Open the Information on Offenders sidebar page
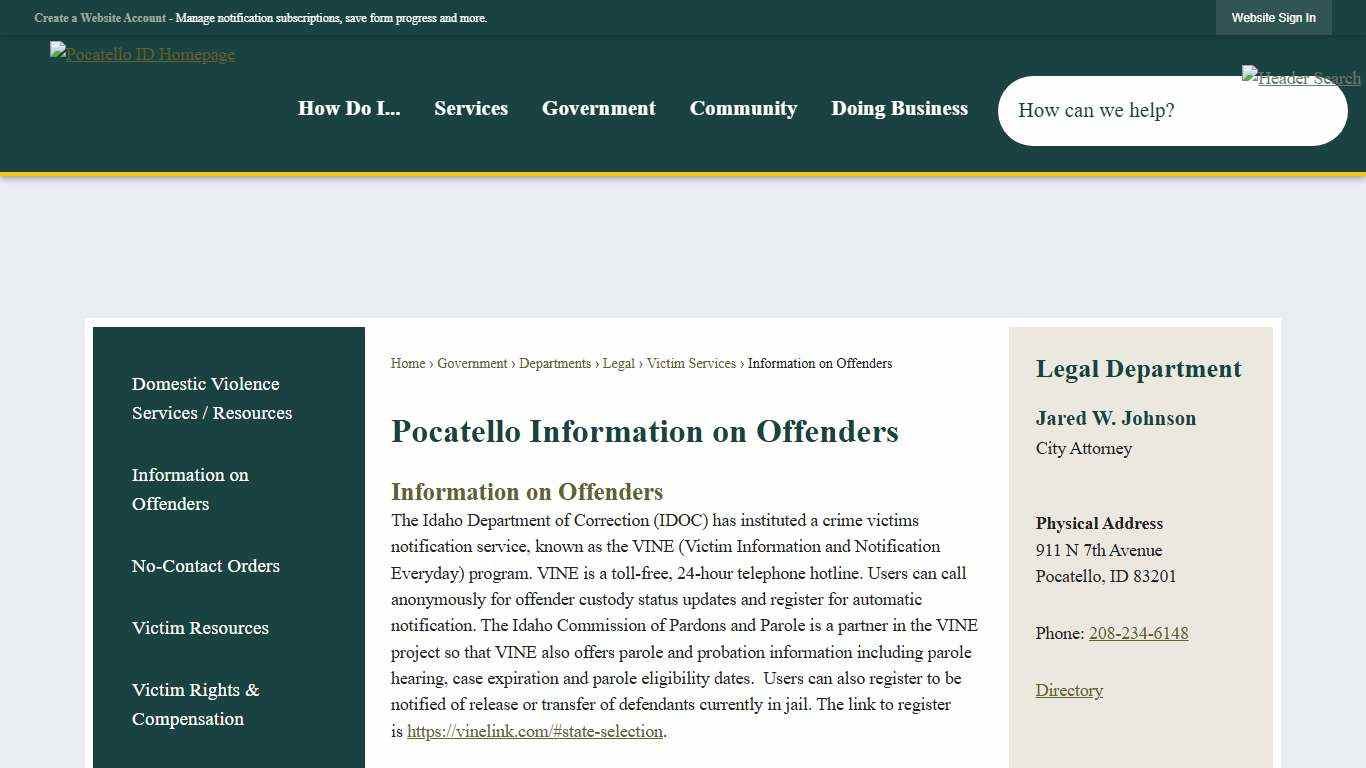 click(x=190, y=489)
